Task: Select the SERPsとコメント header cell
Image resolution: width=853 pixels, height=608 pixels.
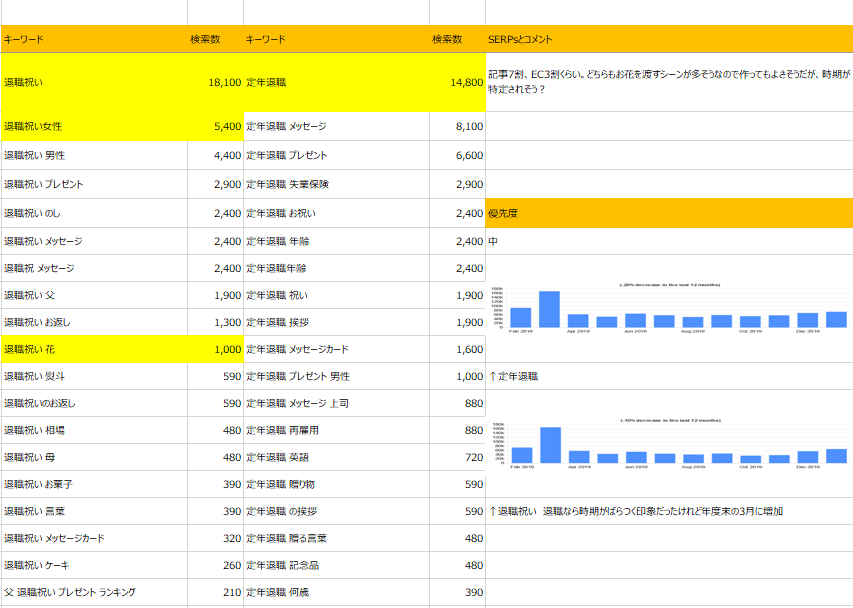Action: tap(668, 39)
